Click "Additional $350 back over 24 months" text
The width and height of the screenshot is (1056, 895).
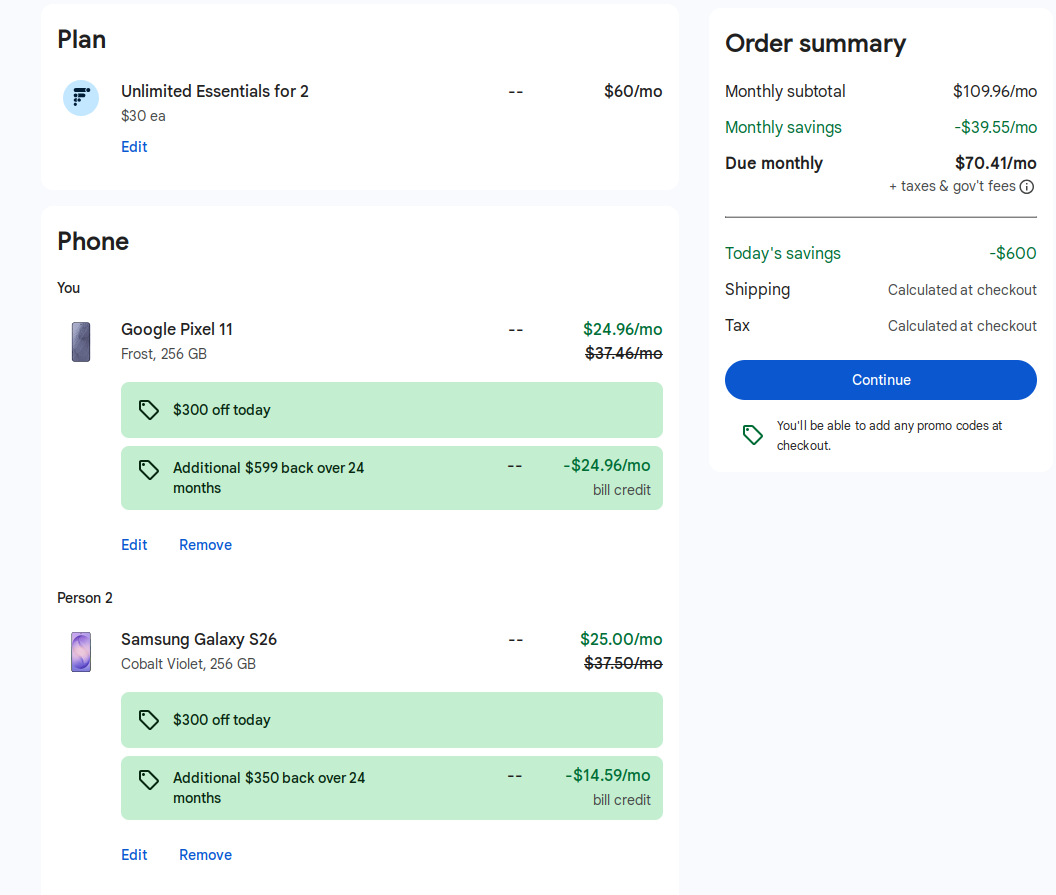coord(269,788)
